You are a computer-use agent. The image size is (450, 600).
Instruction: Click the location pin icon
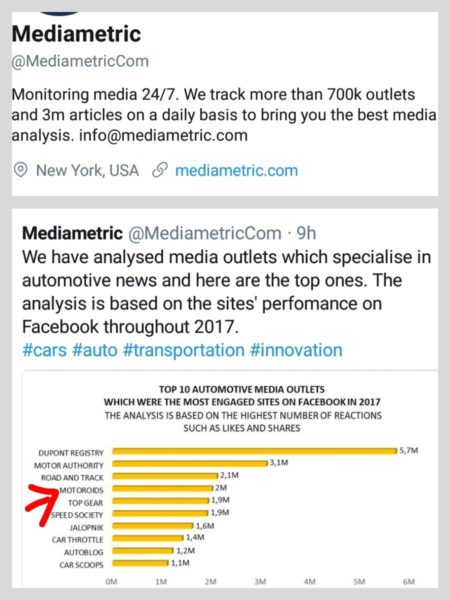pos(20,170)
